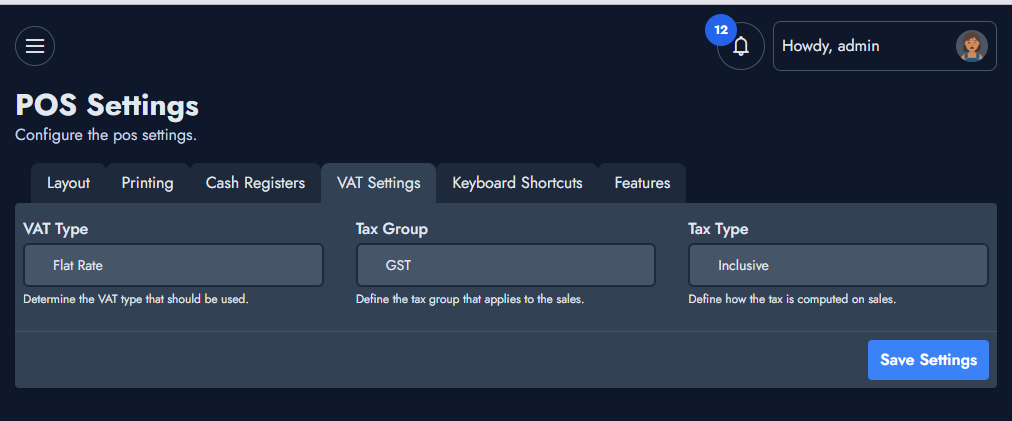The width and height of the screenshot is (1012, 421).
Task: Click the POS Settings page heading
Action: (107, 105)
